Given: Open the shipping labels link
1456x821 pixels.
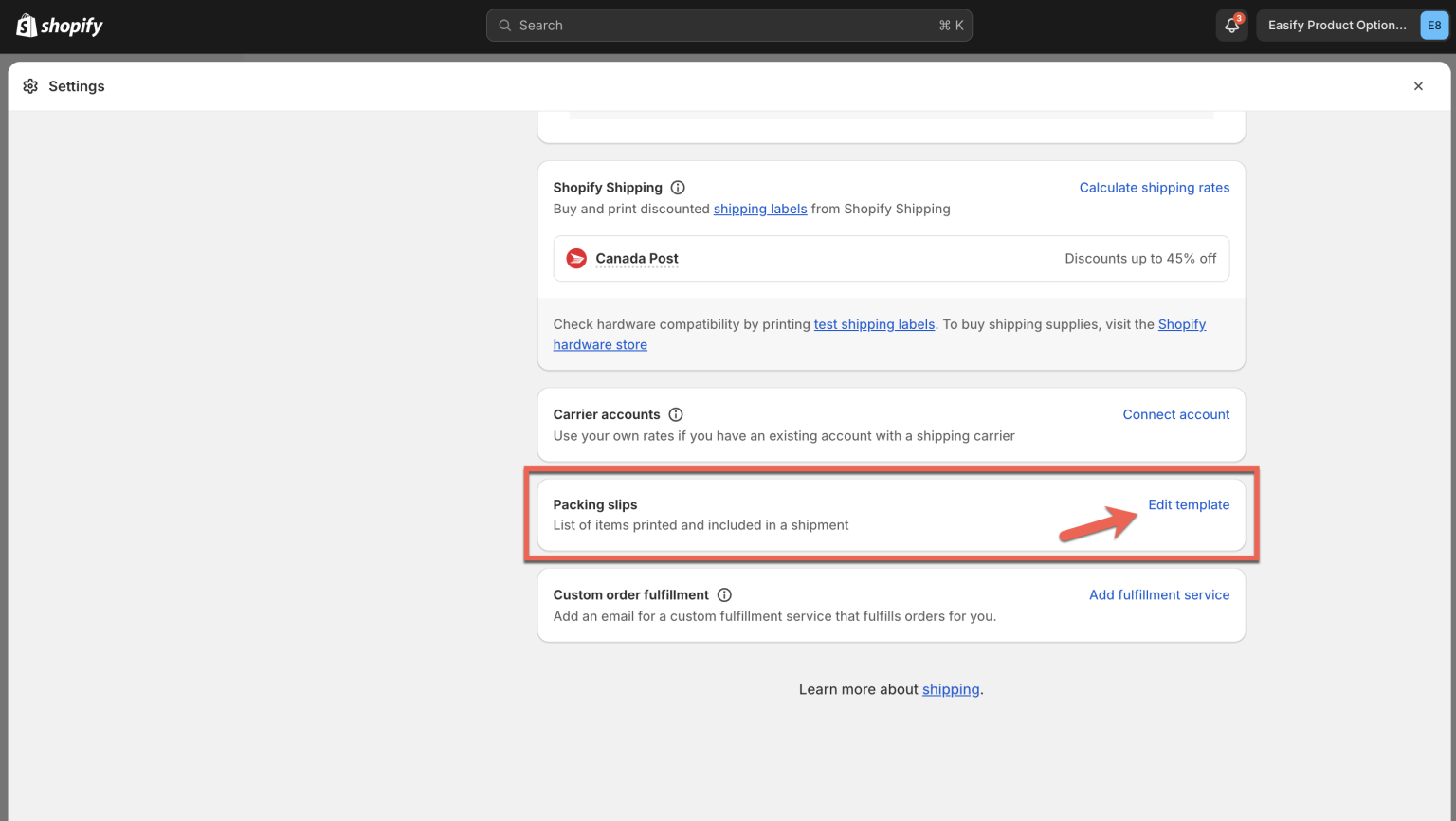Looking at the screenshot, I should (760, 209).
